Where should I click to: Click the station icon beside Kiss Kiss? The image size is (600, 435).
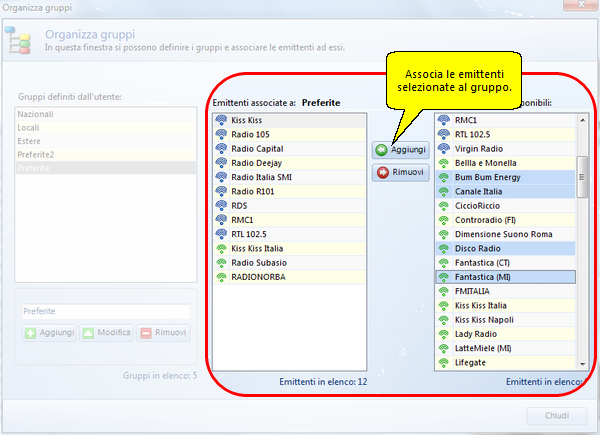click(221, 120)
